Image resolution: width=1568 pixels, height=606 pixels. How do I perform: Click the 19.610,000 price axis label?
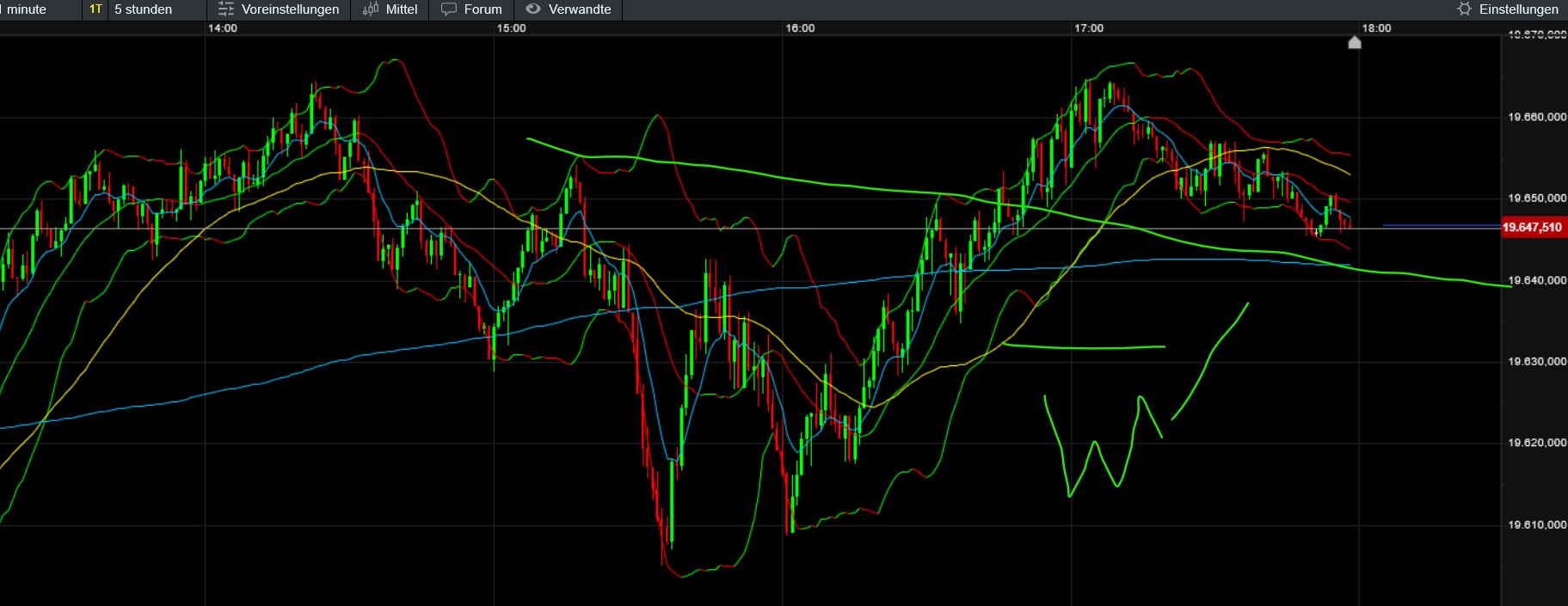point(1537,524)
